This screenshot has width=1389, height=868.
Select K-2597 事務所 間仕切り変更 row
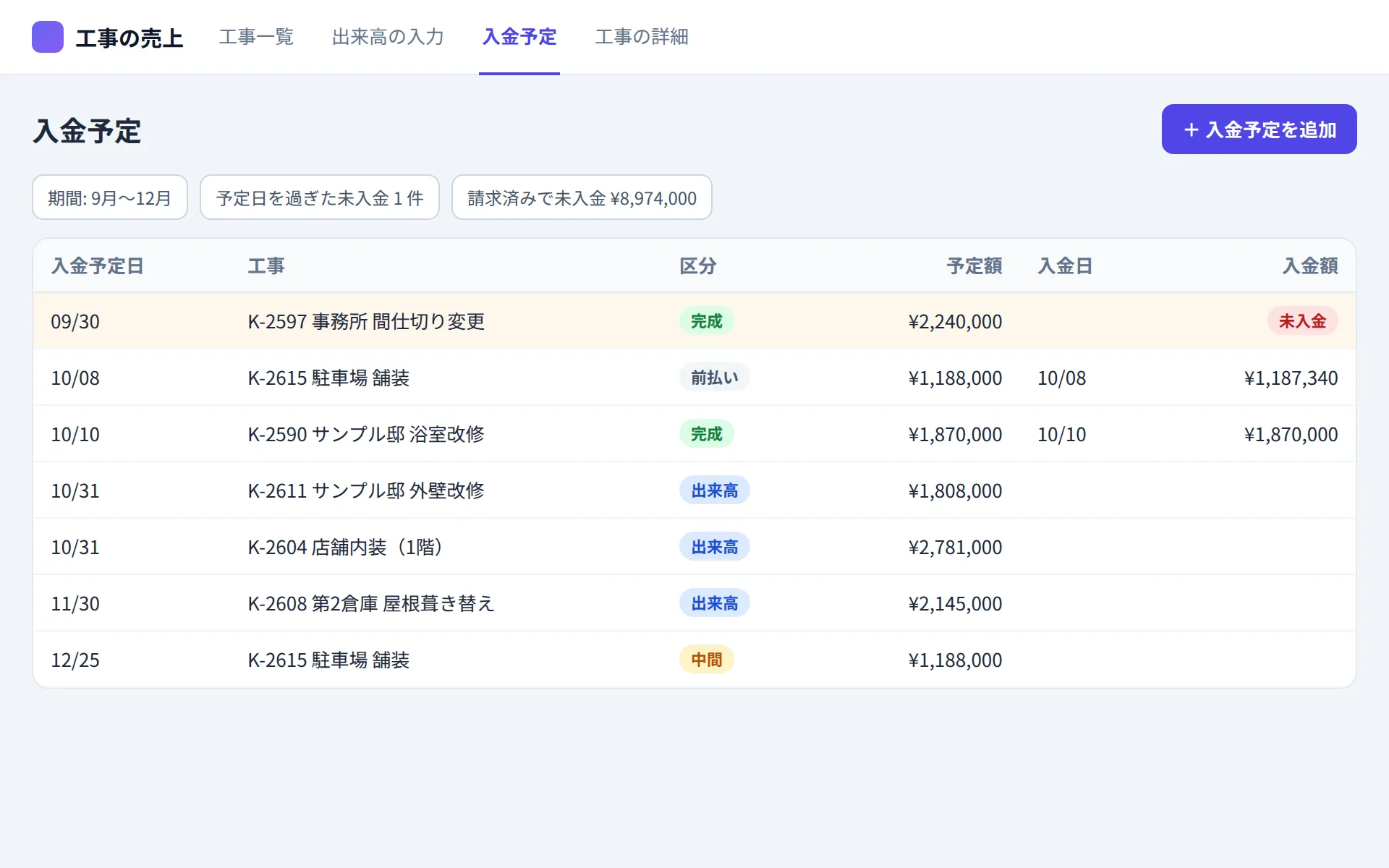(694, 321)
